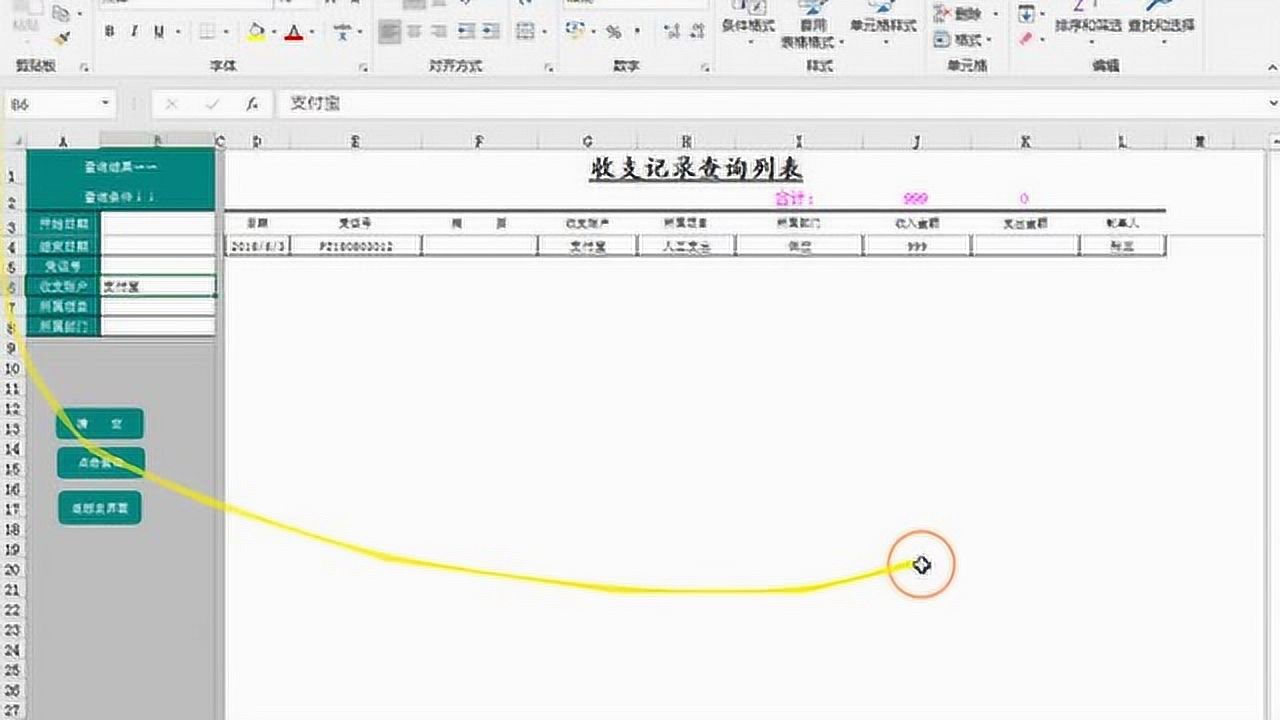This screenshot has width=1280, height=720.
Task: Click the cell borders icon
Action: tap(208, 32)
